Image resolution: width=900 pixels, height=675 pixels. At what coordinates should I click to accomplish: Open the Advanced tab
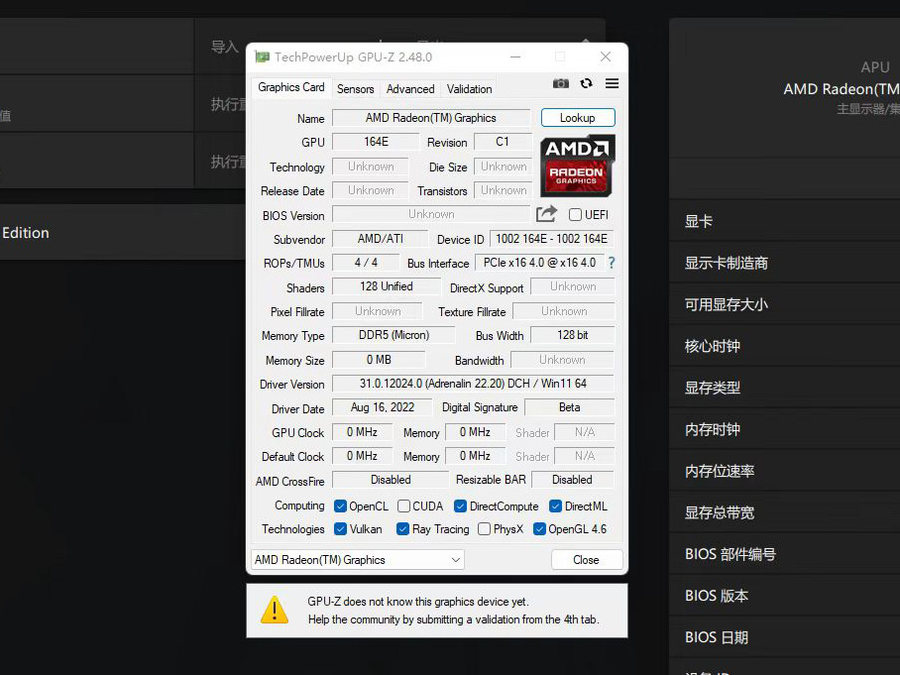coord(410,89)
